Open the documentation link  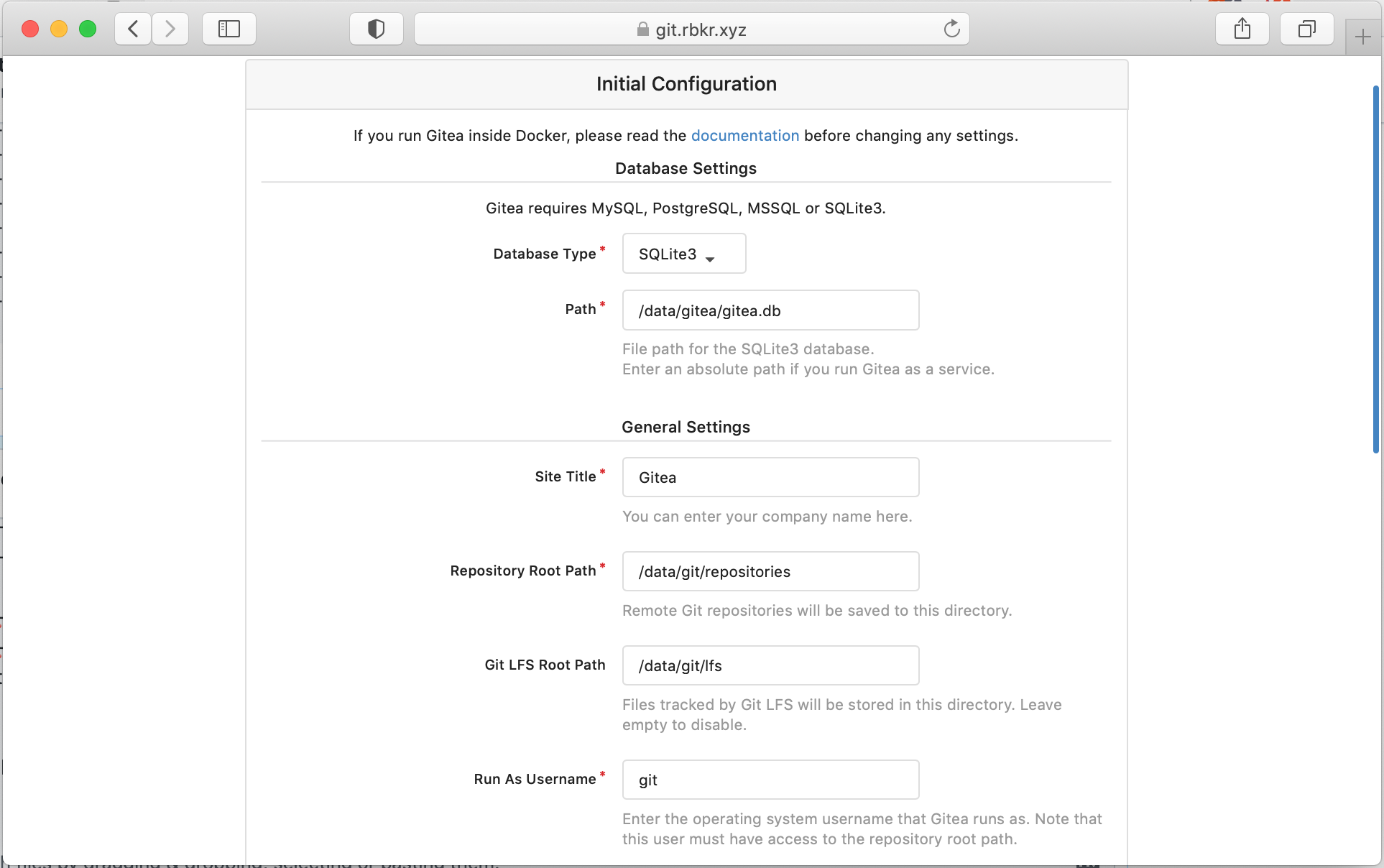745,136
